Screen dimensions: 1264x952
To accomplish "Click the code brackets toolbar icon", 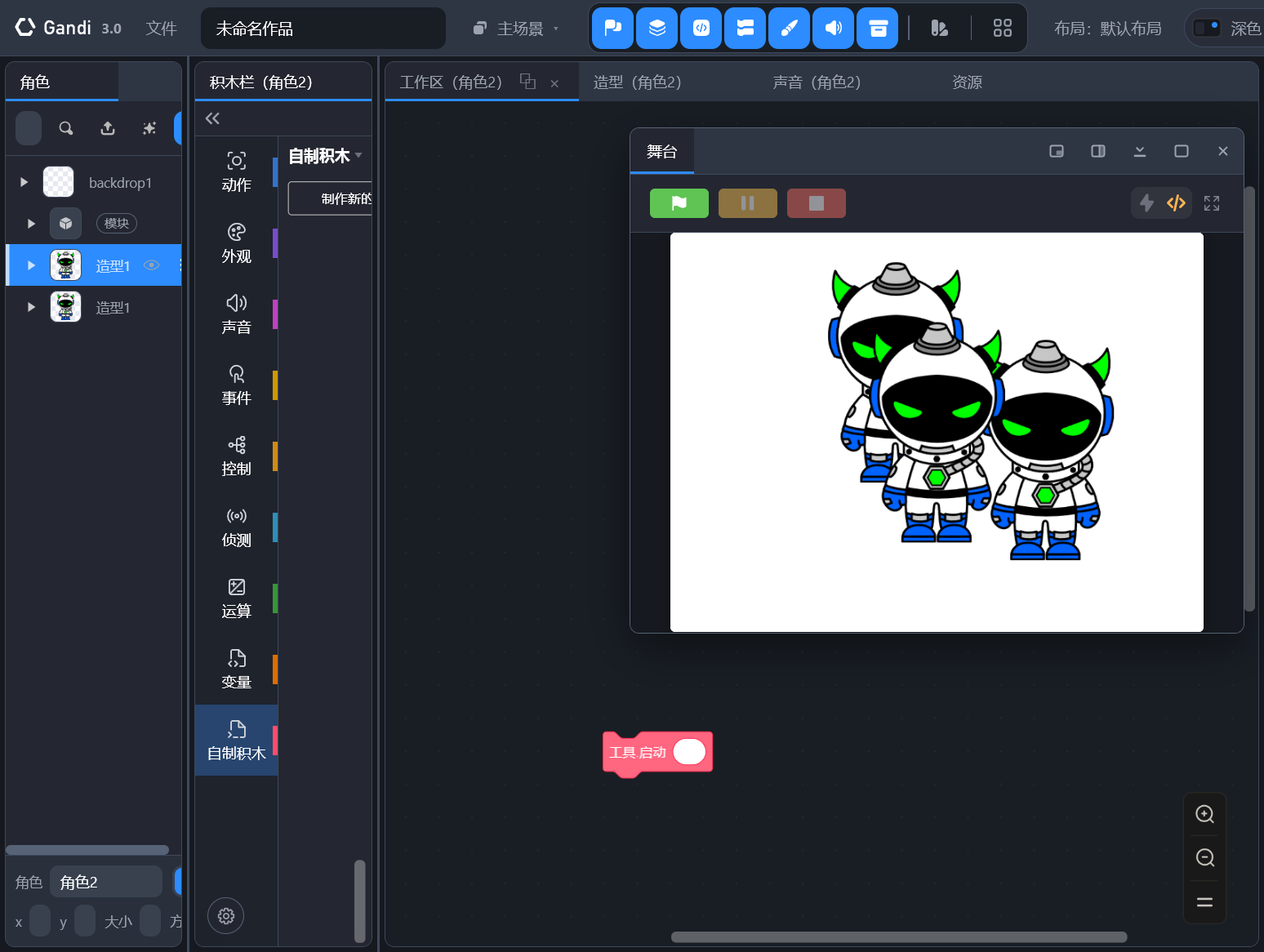I will [701, 29].
